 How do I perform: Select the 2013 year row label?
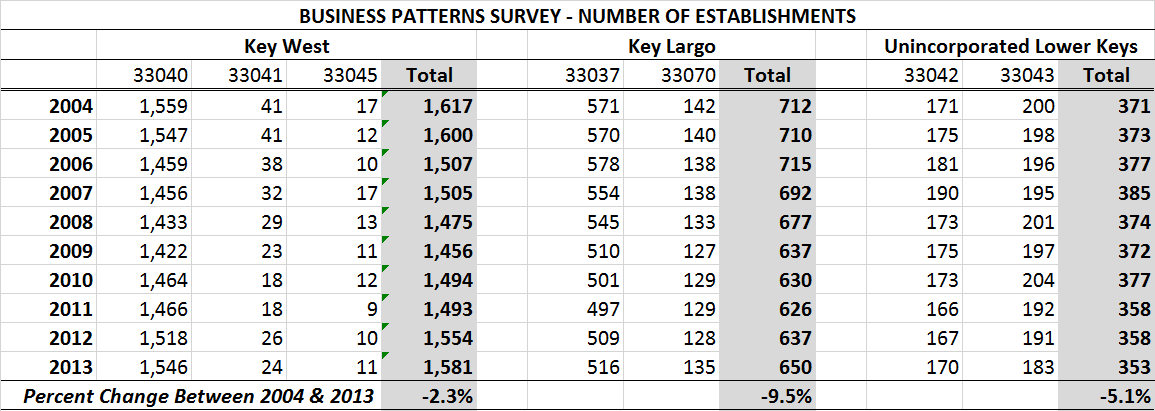tap(70, 366)
